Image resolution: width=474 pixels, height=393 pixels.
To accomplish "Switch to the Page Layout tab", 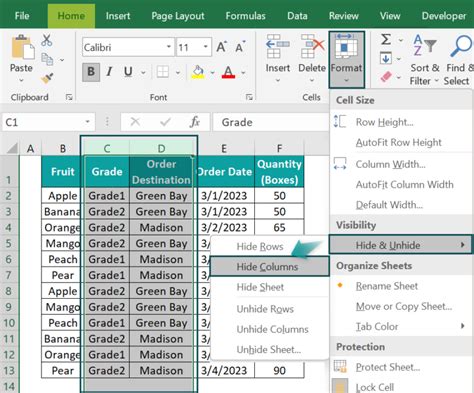I will coord(178,16).
